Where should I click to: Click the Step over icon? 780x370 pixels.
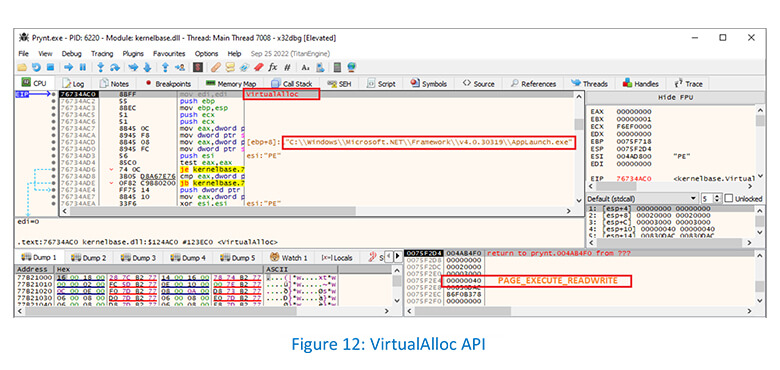point(115,67)
